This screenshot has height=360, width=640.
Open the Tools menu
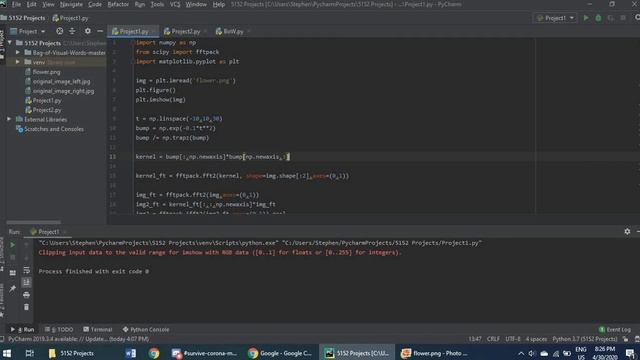pos(157,4)
